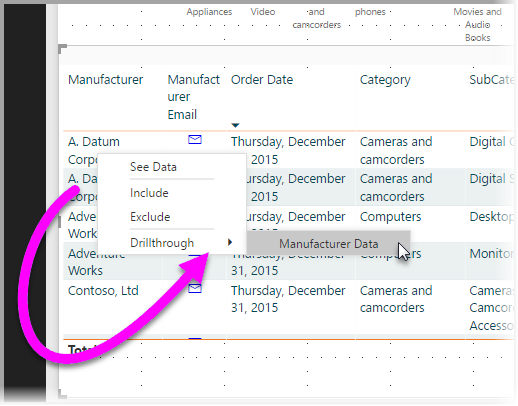Image resolution: width=518 pixels, height=406 pixels.
Task: Select the second Adventure Works manufacturer cell
Action: click(97, 262)
